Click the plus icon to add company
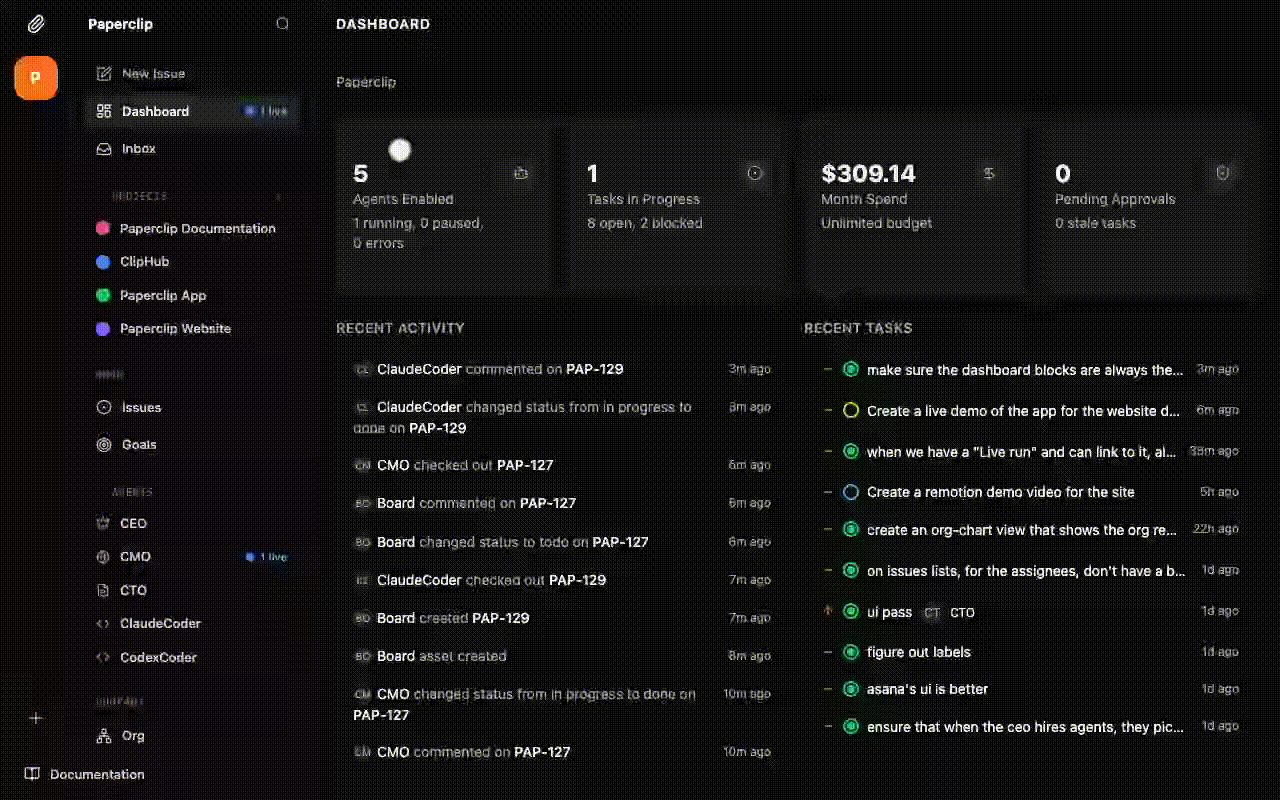The image size is (1280, 800). coord(36,718)
